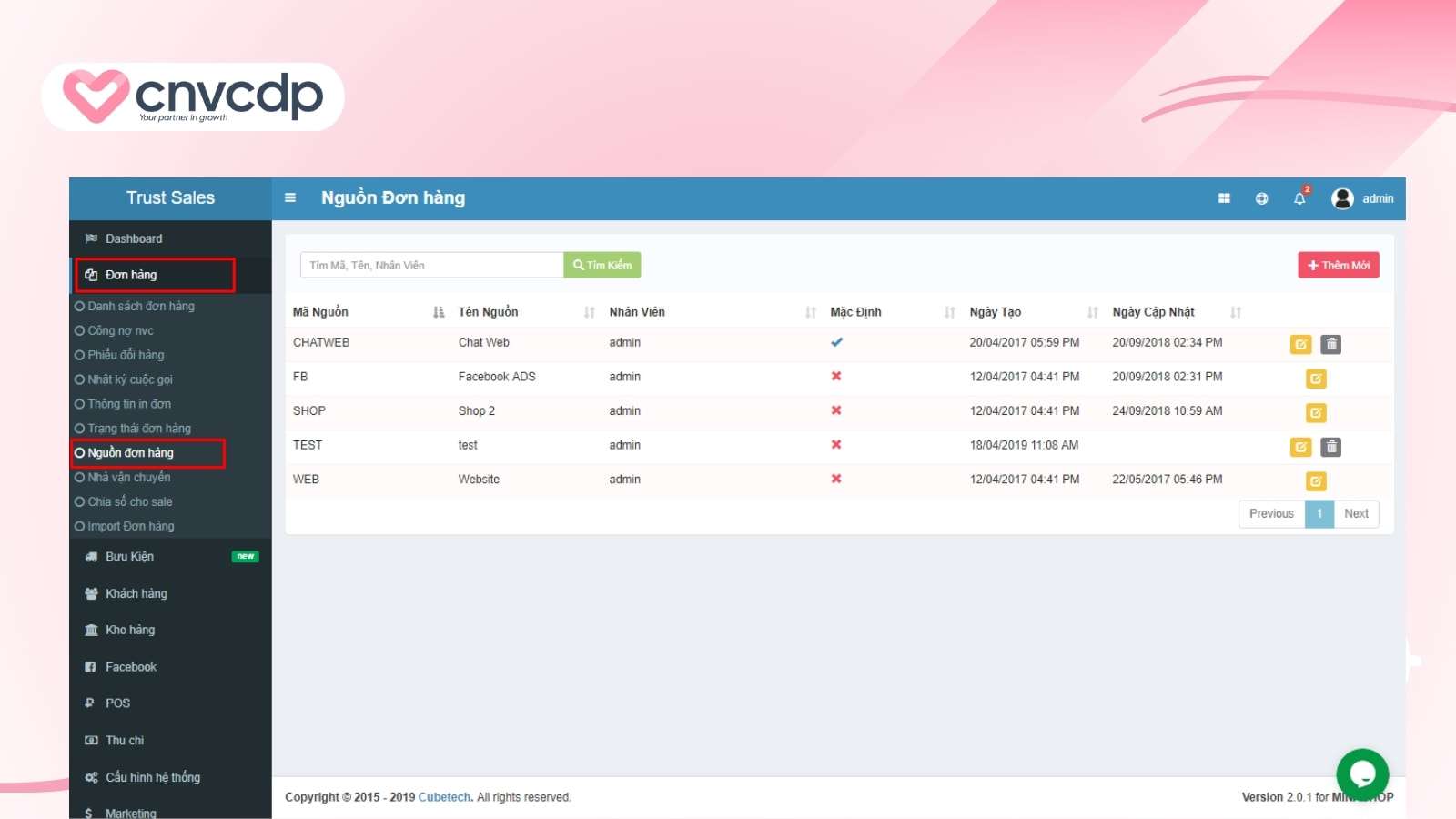Click the apps grid icon in the header
Image resolution: width=1456 pixels, height=819 pixels.
click(1224, 197)
